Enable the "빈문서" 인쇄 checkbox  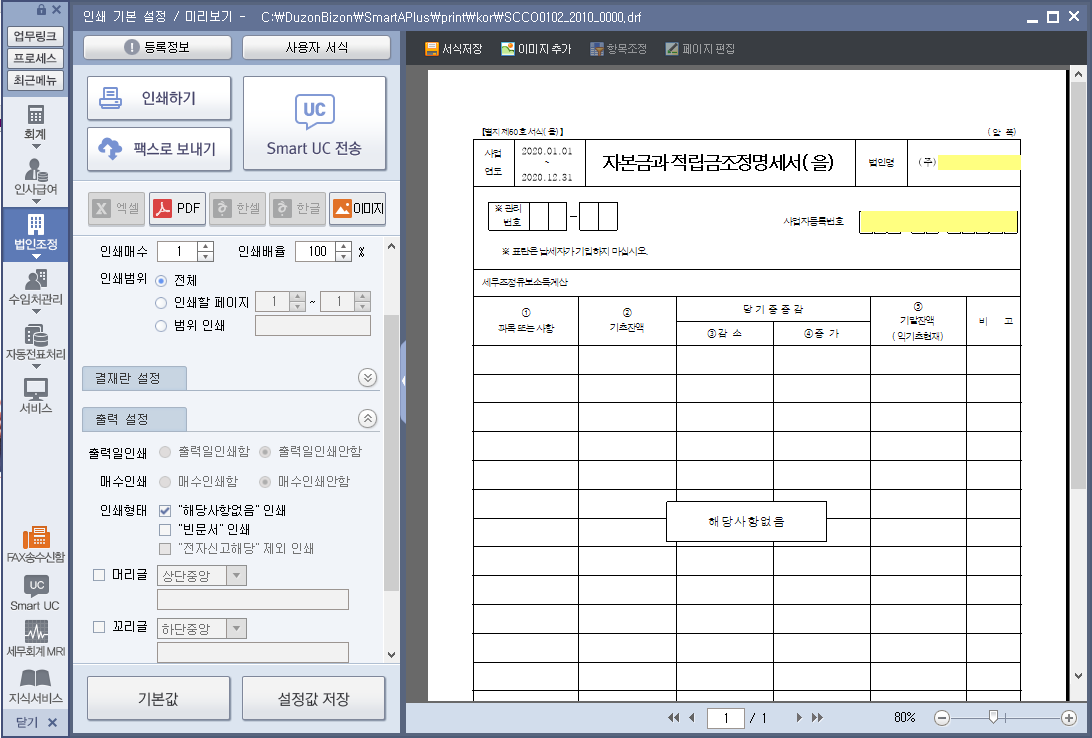click(165, 529)
